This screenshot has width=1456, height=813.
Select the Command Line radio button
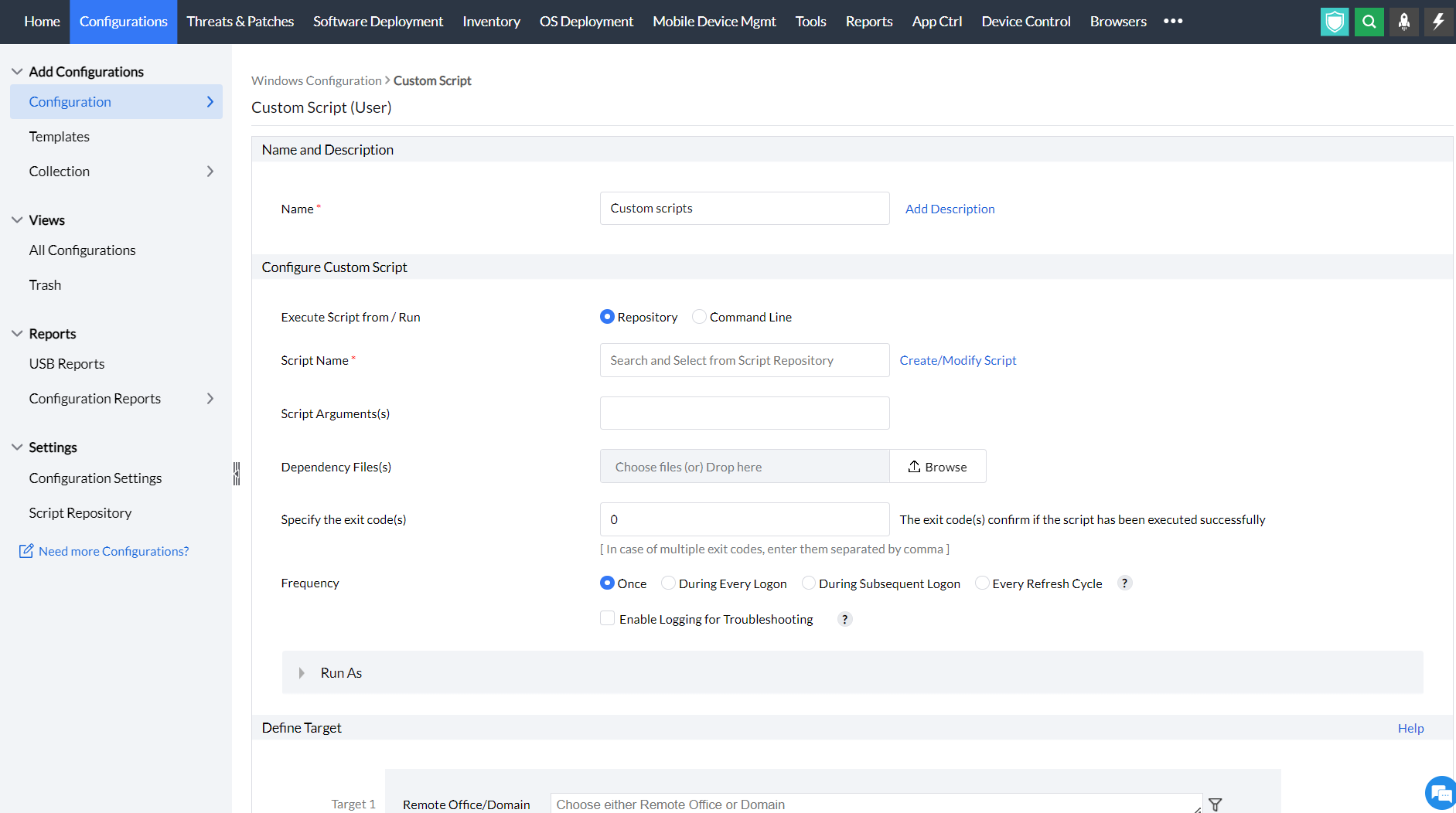point(699,317)
